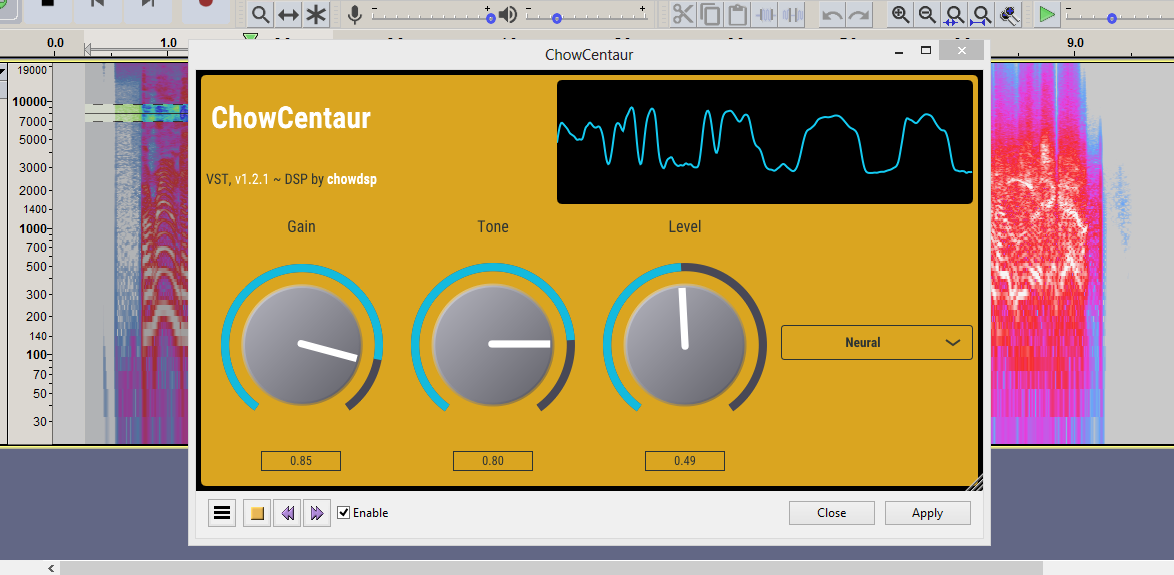Click the Copy icon in edit toolbar
Image resolution: width=1174 pixels, height=575 pixels.
711,14
